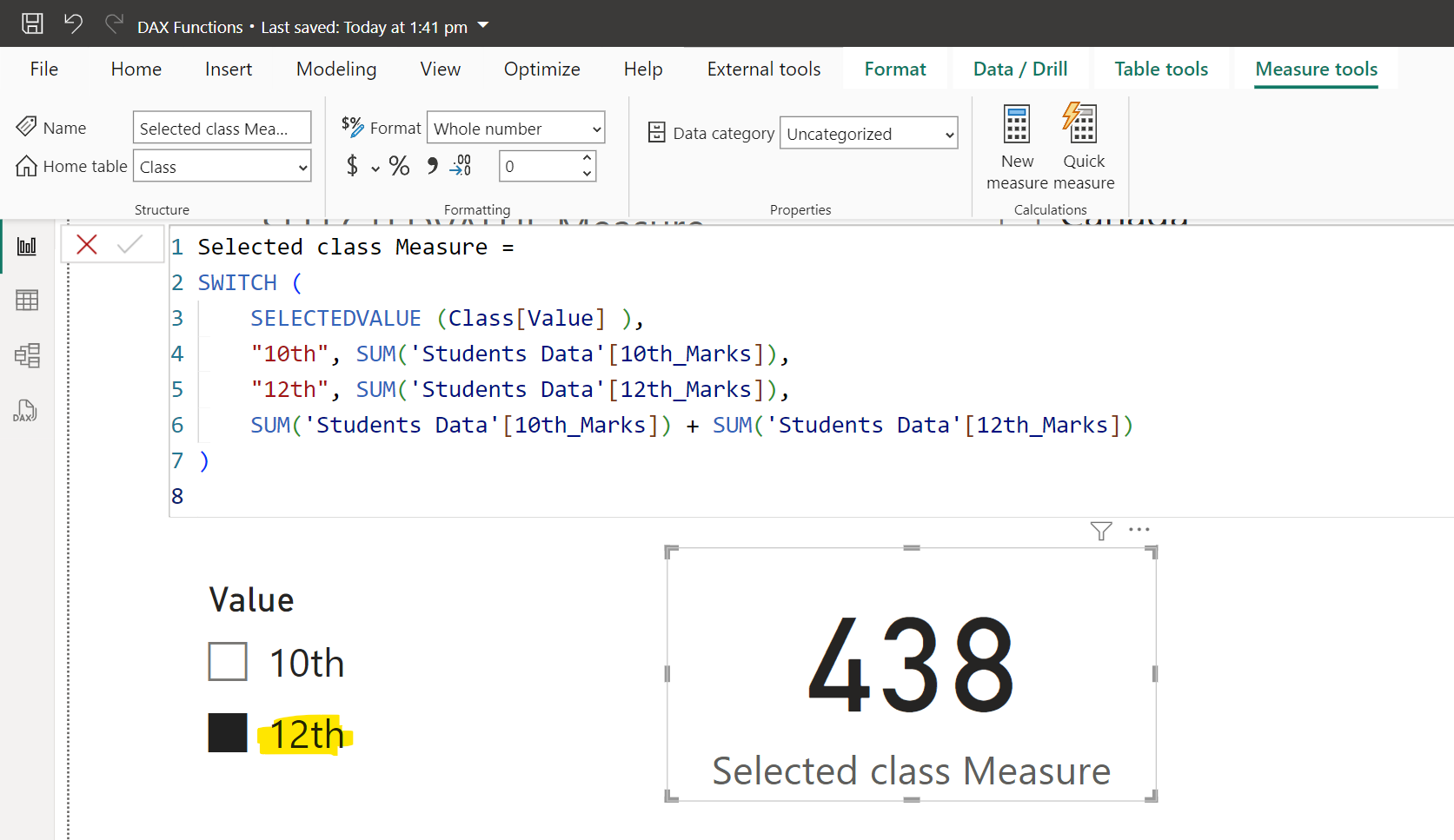Apply currency format to the measure
The width and height of the screenshot is (1454, 840).
tap(352, 166)
